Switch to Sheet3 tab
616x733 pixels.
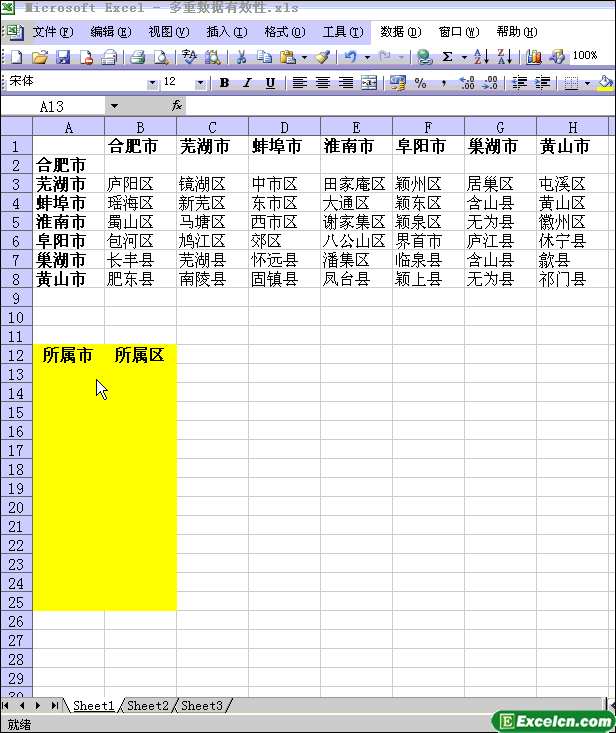(202, 705)
